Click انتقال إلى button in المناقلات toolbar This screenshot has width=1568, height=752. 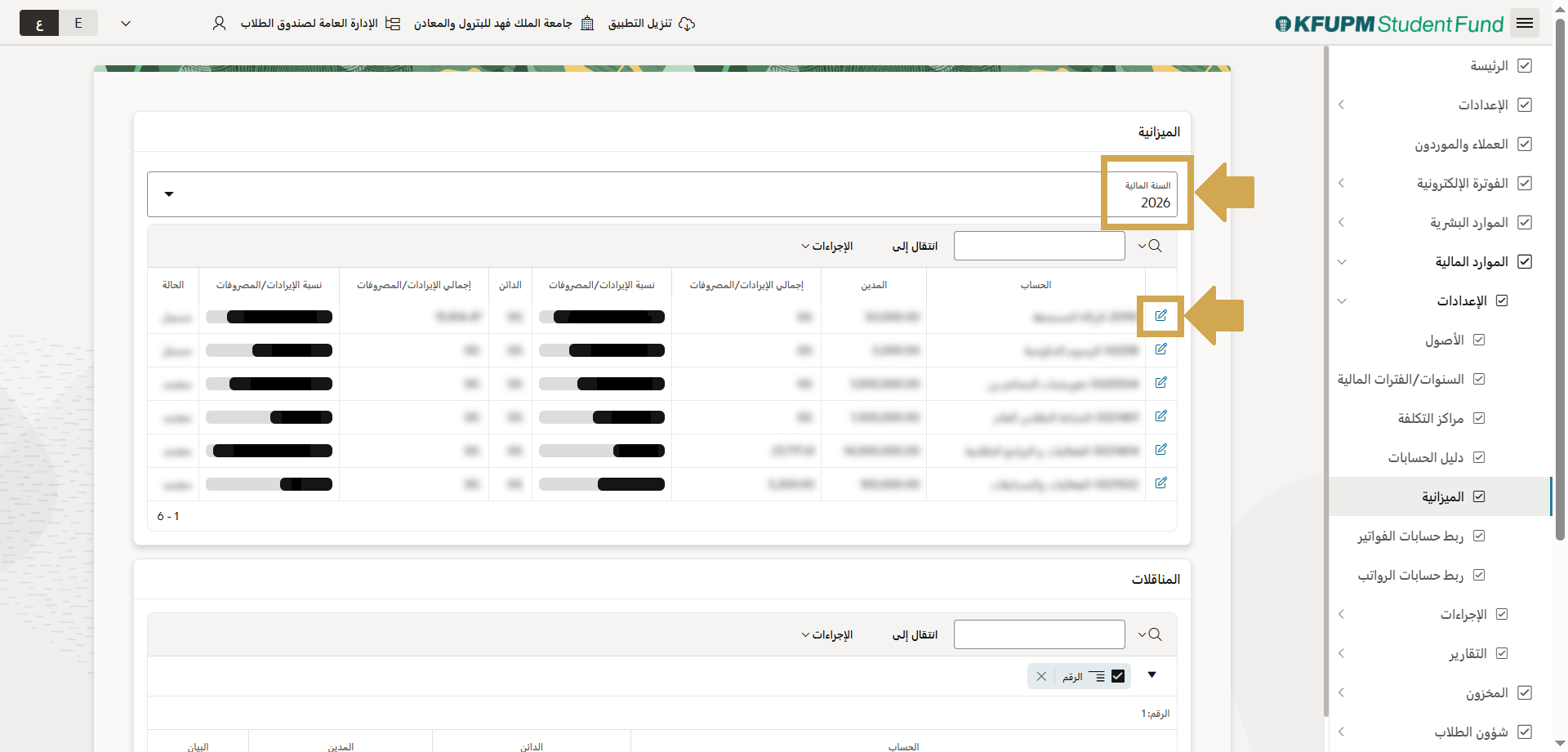point(915,634)
